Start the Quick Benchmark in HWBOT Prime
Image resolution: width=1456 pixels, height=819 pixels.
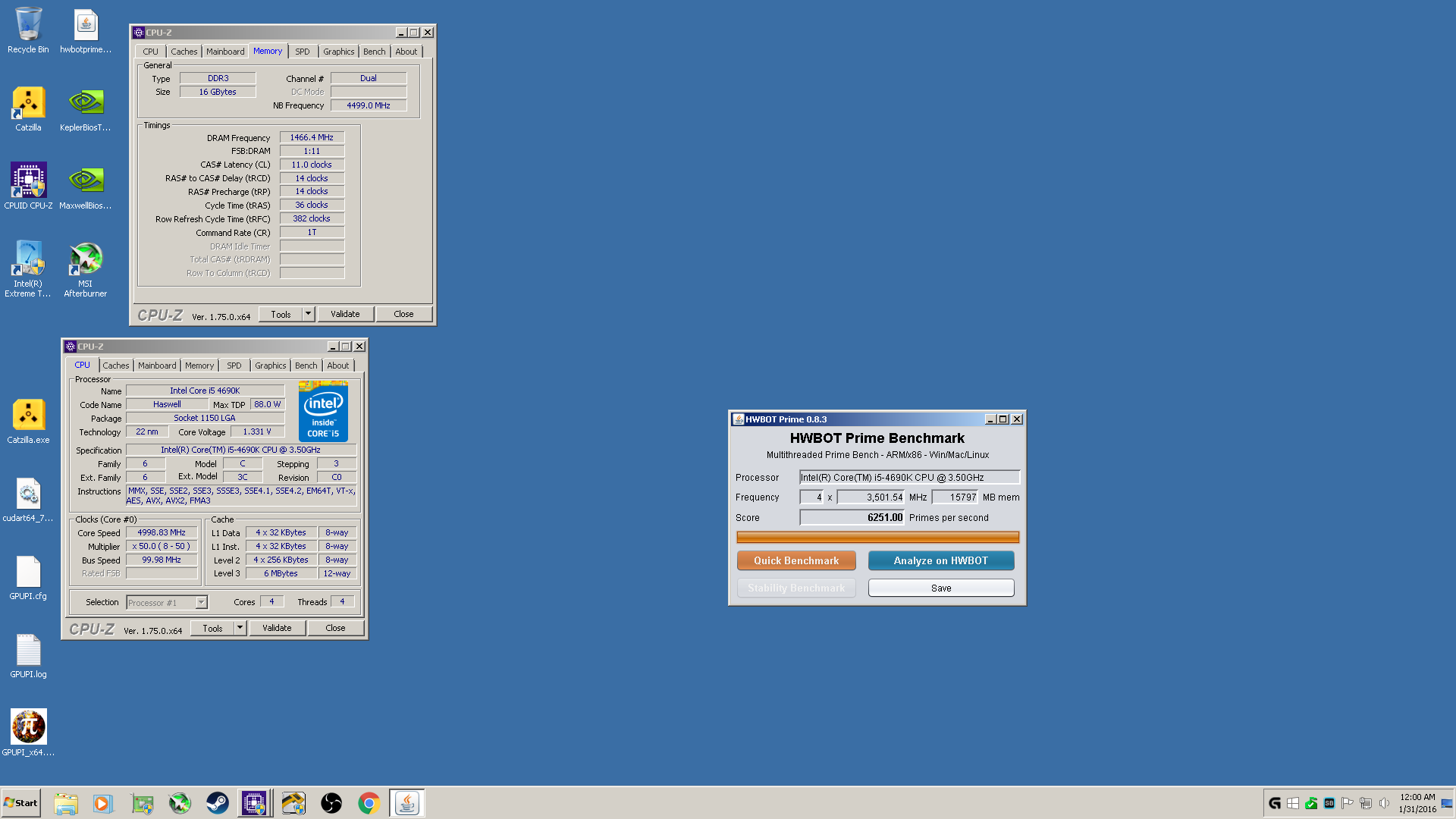click(x=796, y=560)
